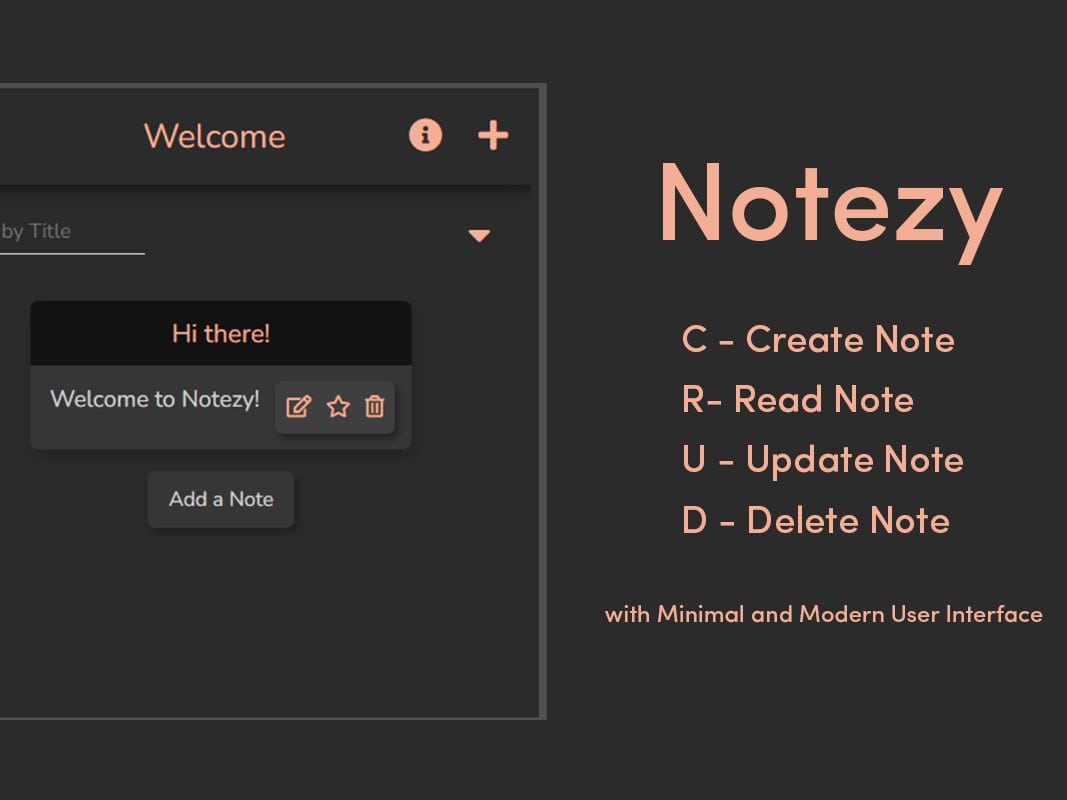Click the 'Welcome to Notezy!' note text
1067x800 pixels.
coord(155,399)
